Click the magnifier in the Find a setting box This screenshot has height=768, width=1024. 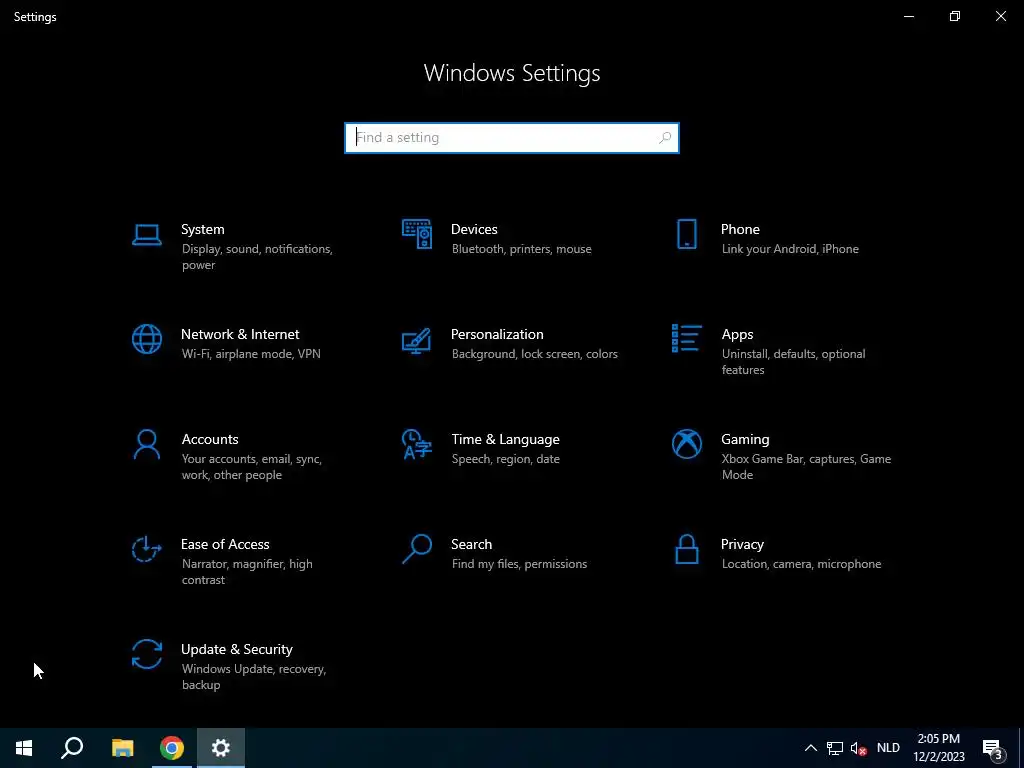[x=665, y=138]
